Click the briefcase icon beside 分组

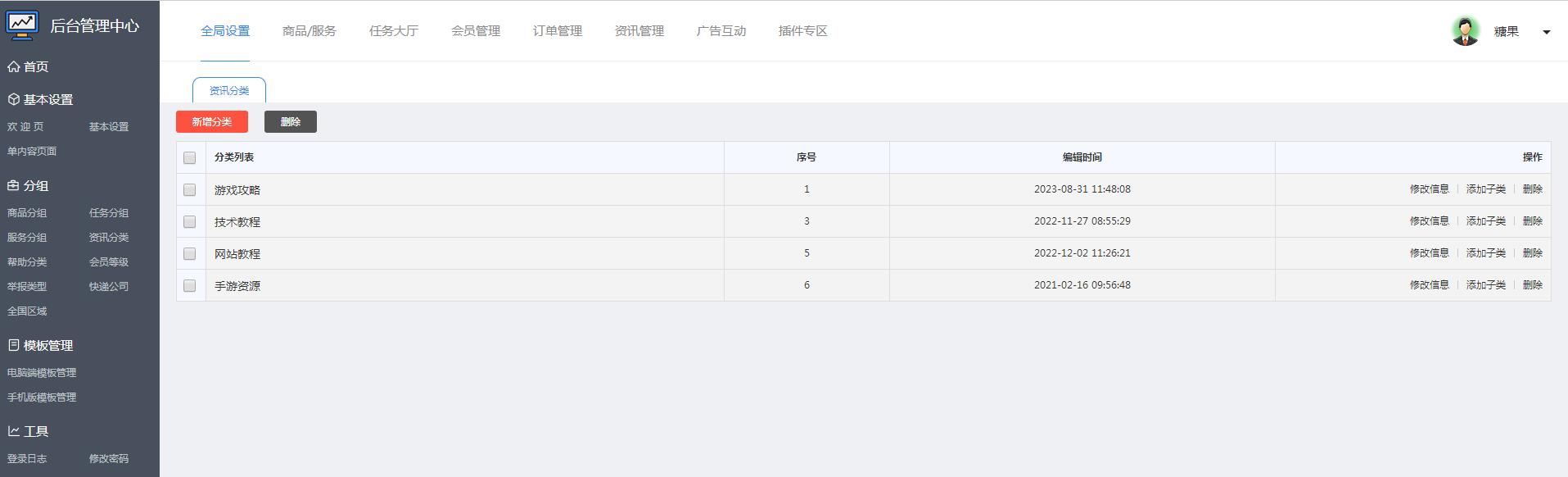pos(13,185)
